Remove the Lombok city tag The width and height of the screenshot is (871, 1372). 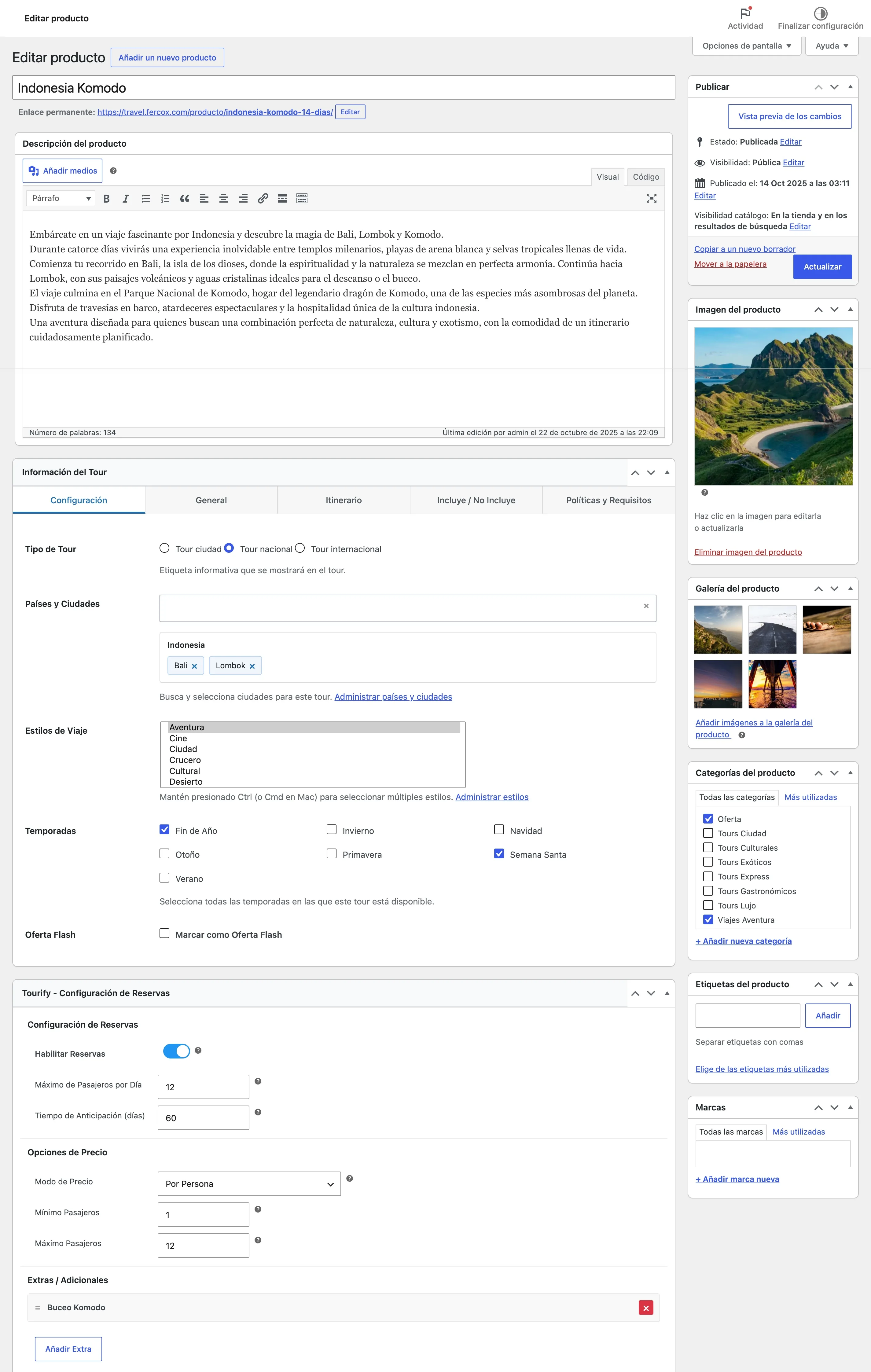(252, 666)
